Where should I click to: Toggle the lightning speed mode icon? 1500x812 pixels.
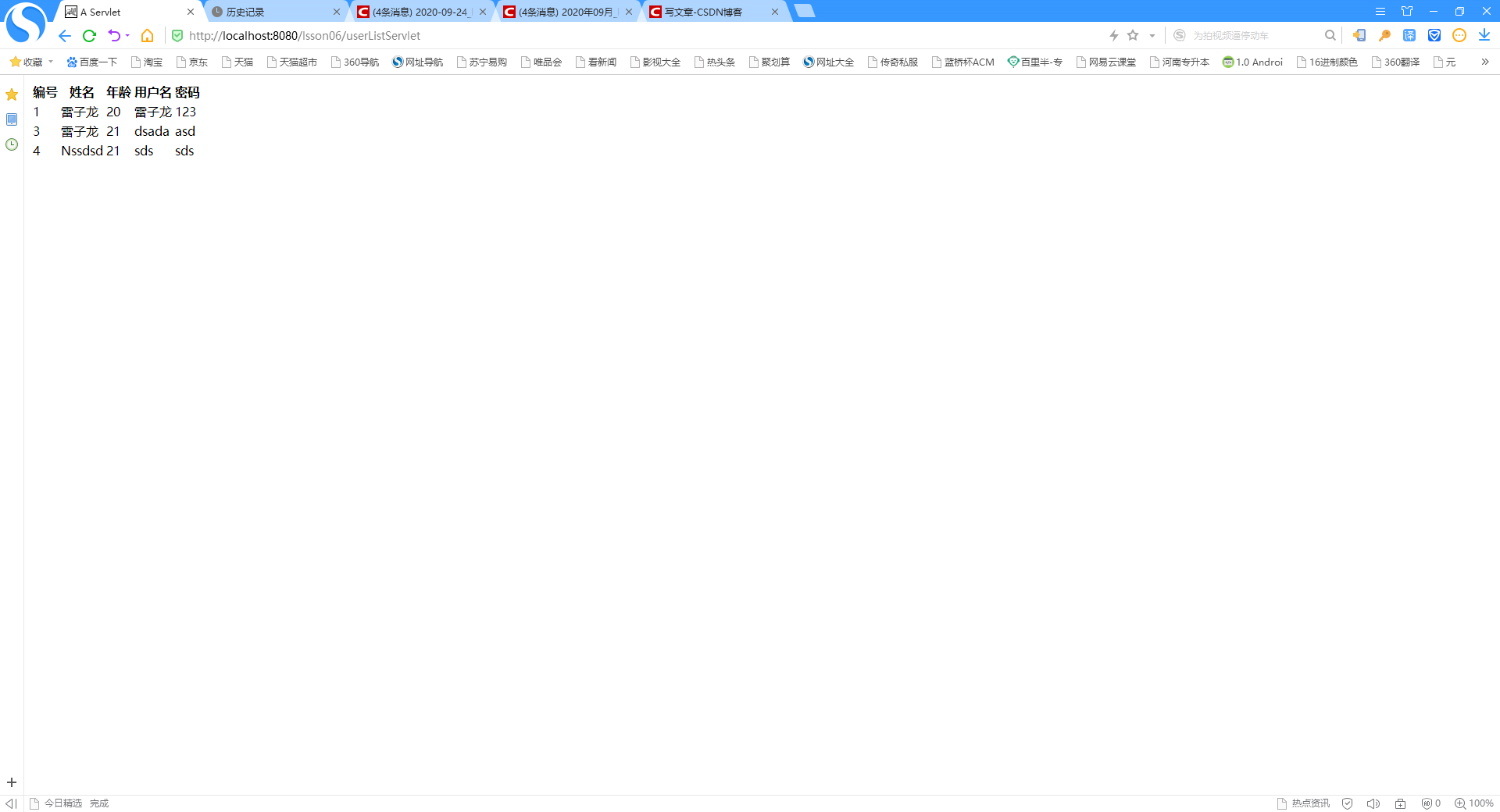(x=1114, y=35)
